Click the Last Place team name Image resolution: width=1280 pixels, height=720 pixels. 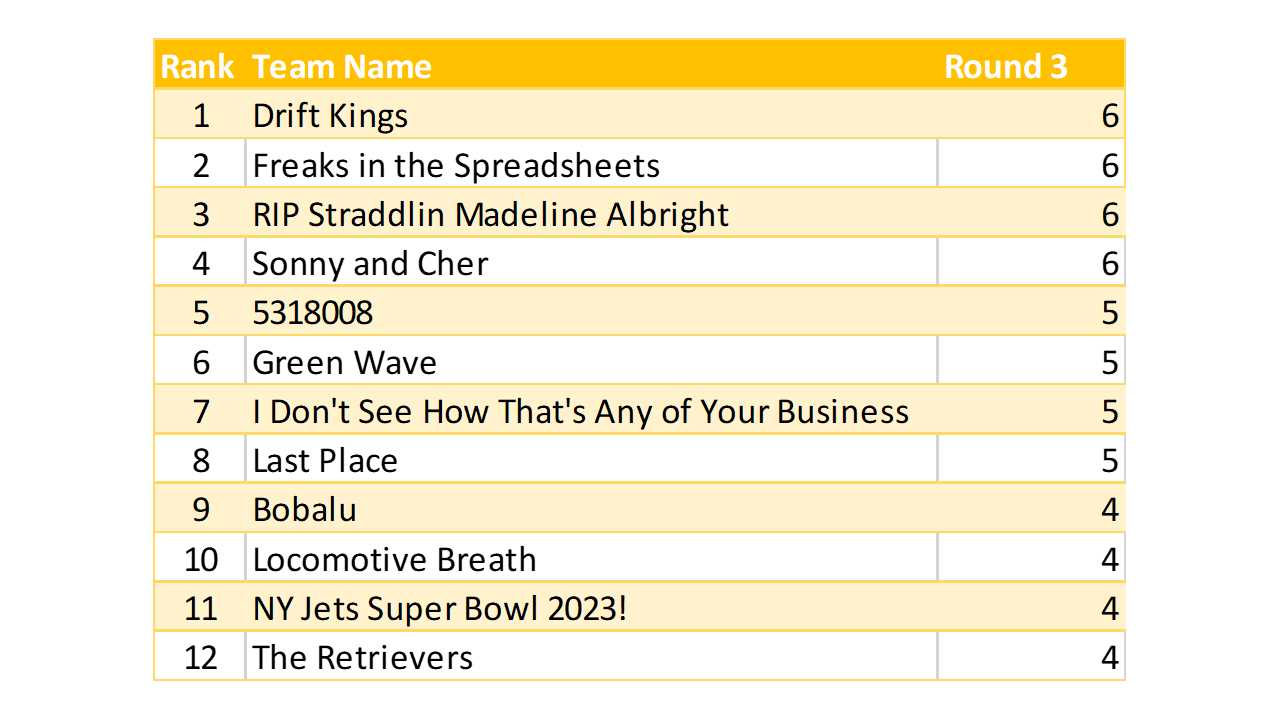(325, 461)
